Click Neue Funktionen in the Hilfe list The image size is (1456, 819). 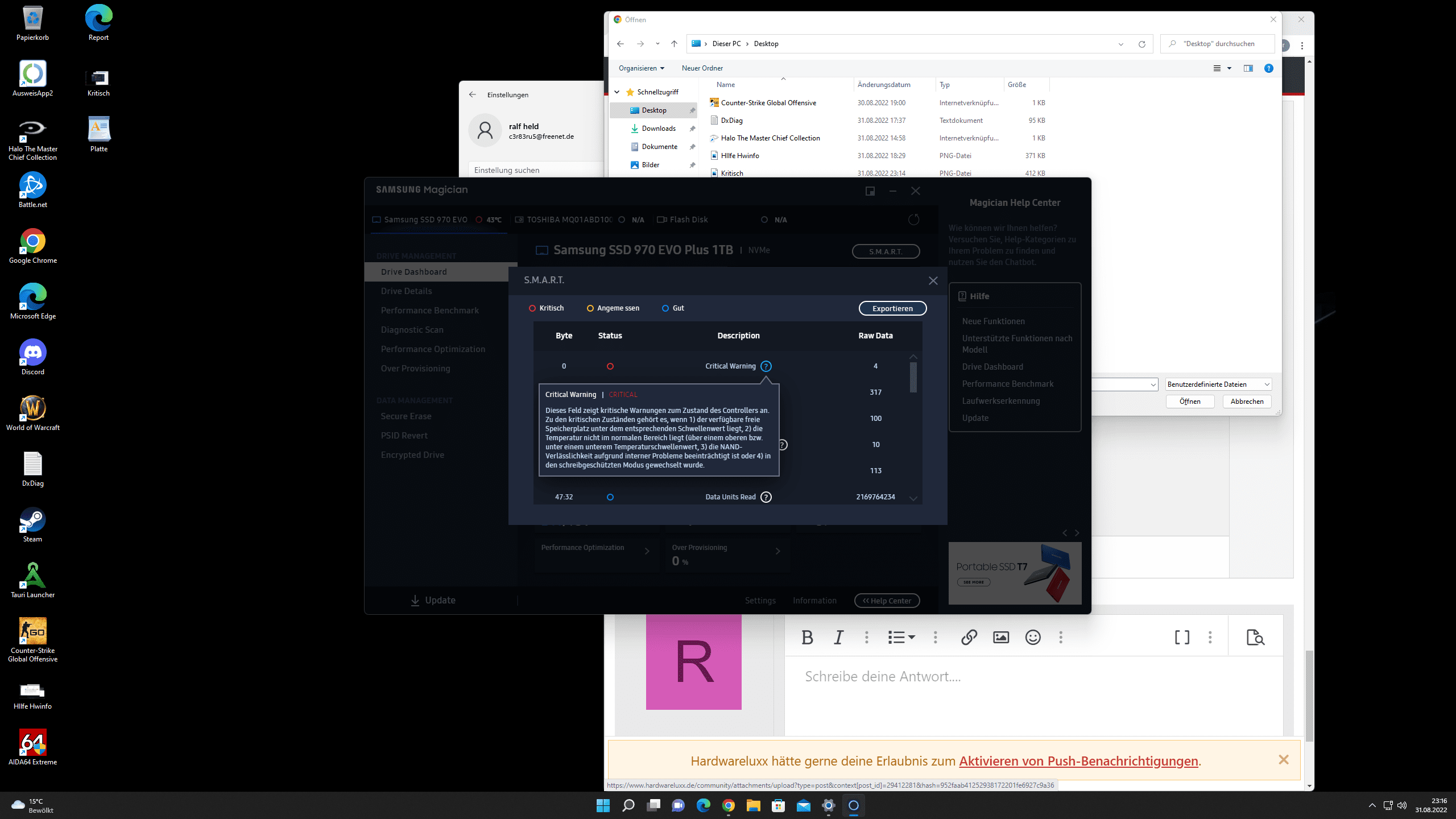[x=993, y=321]
